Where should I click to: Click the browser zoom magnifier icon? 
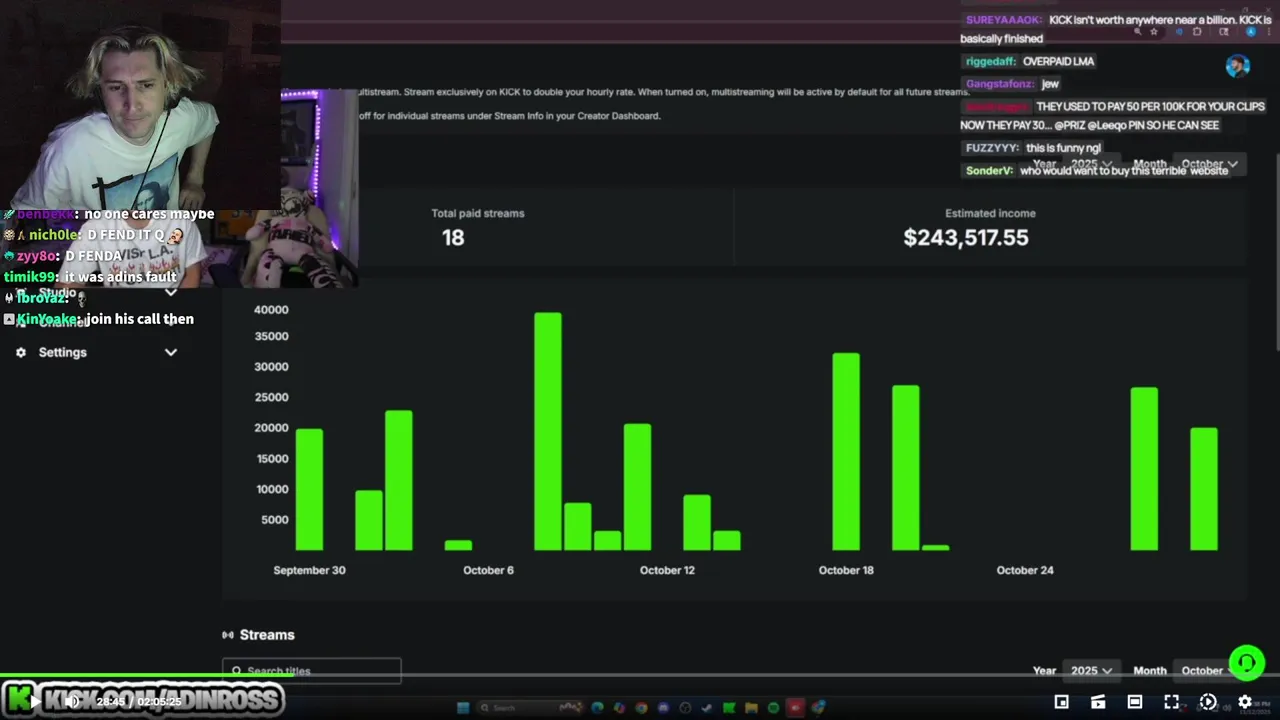click(1137, 32)
